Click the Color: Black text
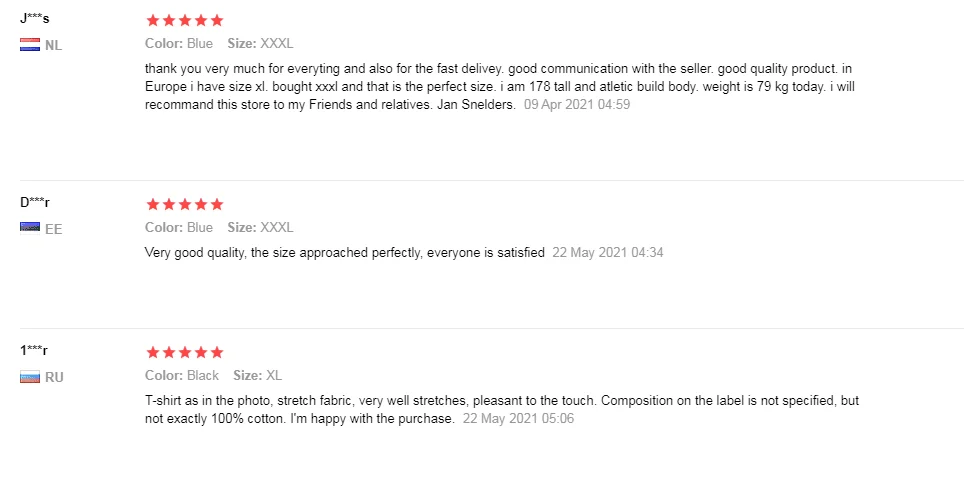 coord(182,376)
